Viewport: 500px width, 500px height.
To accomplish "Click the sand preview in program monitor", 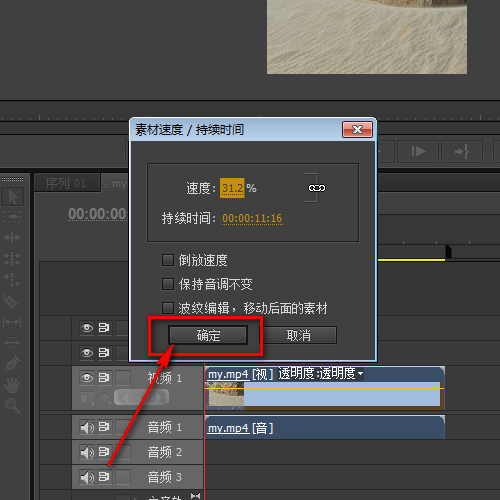I will (367, 37).
